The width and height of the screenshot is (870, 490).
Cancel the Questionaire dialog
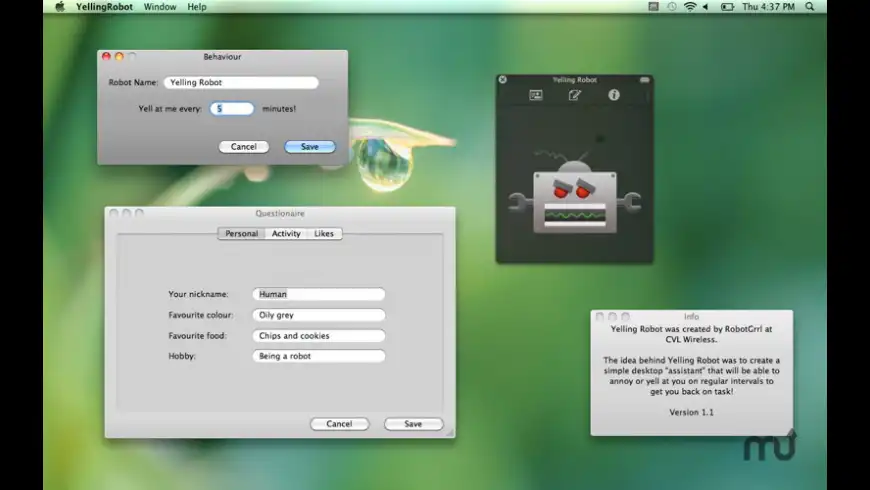339,424
